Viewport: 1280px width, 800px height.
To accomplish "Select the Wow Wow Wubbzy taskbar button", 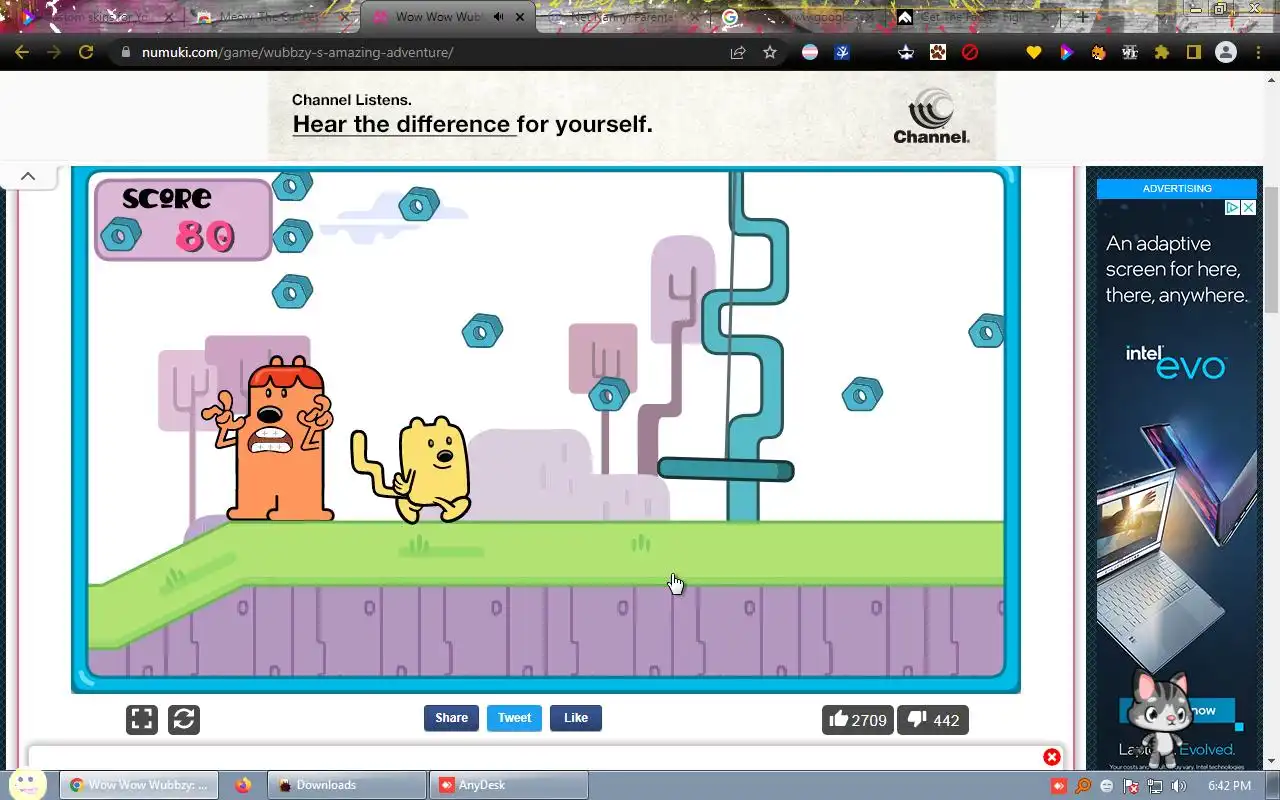I will [139, 785].
